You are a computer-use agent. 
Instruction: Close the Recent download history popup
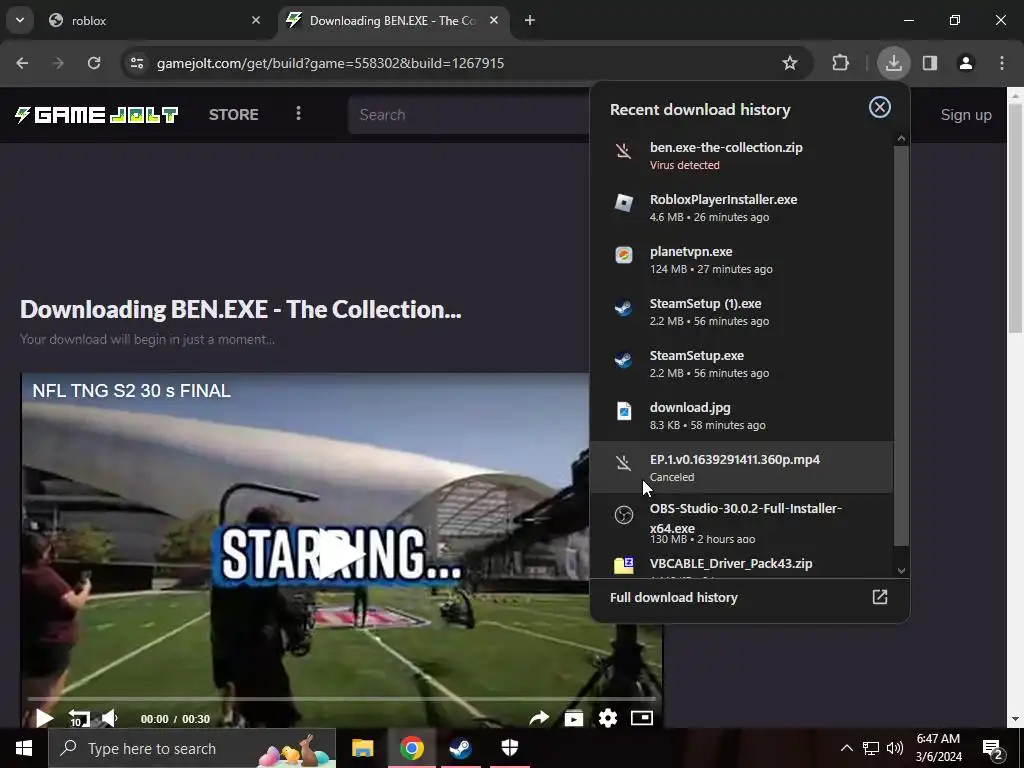click(880, 107)
